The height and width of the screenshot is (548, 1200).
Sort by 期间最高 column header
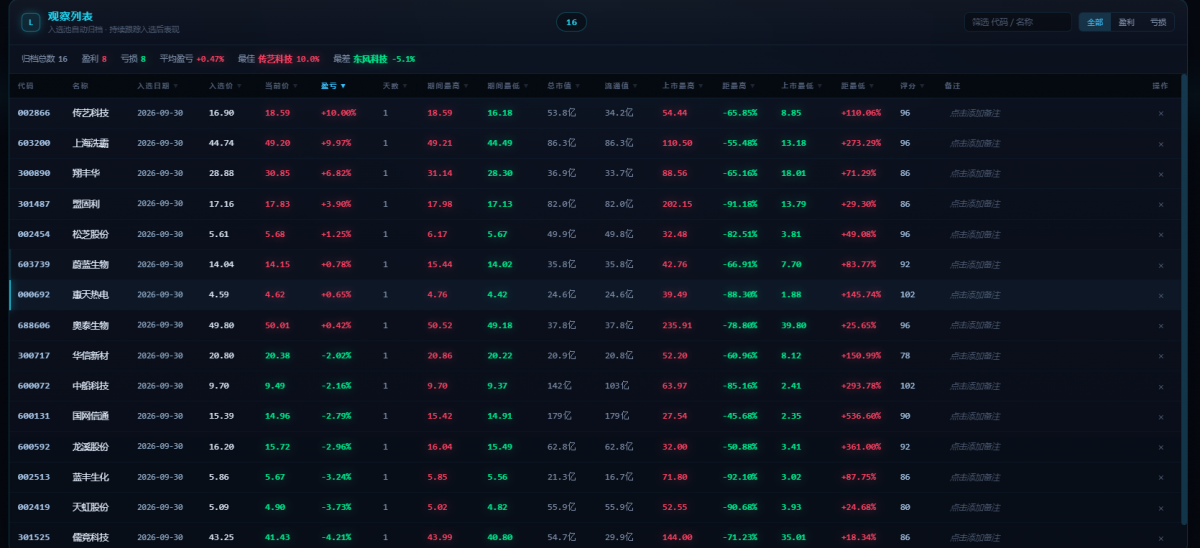coord(446,86)
